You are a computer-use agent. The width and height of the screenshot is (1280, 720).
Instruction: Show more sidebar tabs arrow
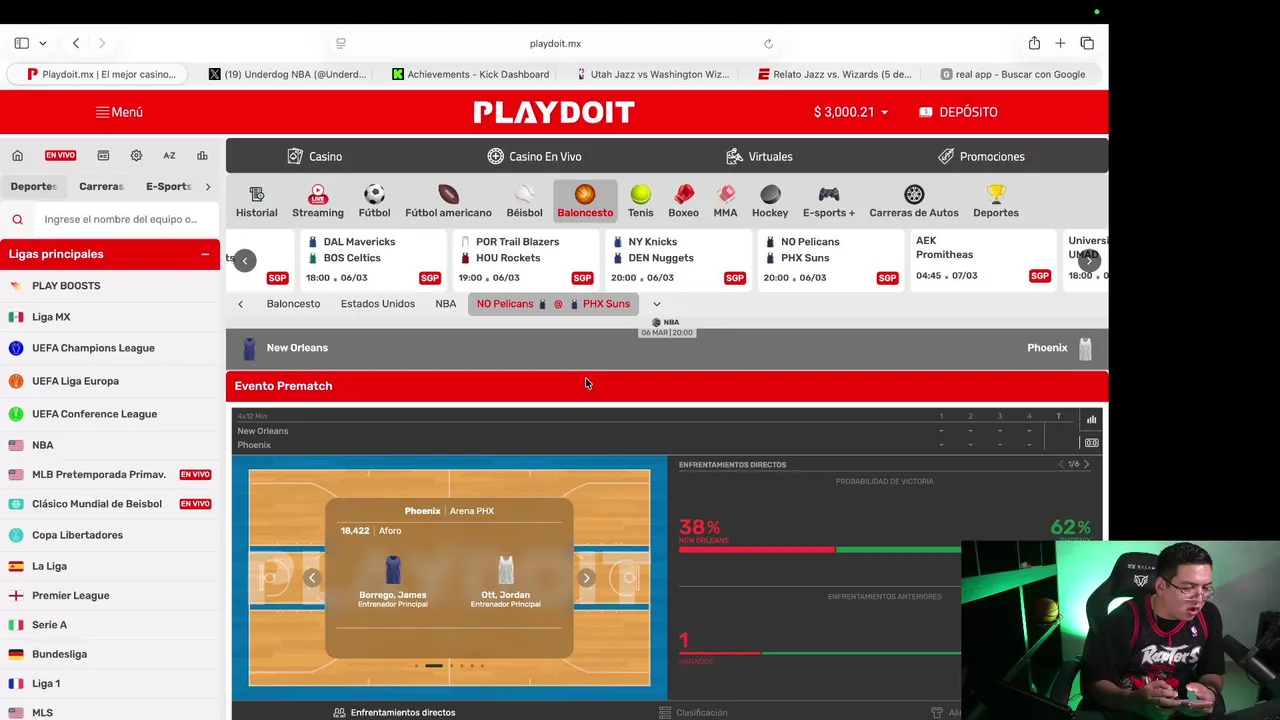(208, 186)
